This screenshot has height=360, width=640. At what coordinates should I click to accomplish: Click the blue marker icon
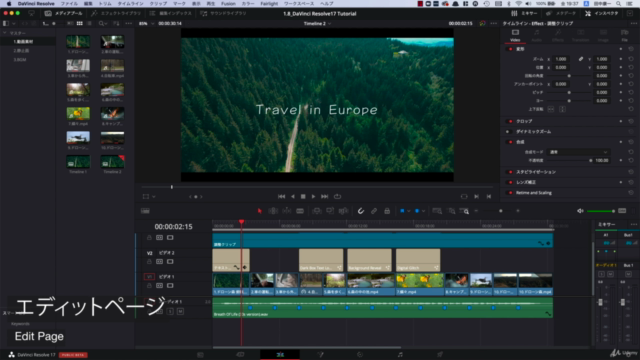tap(417, 211)
